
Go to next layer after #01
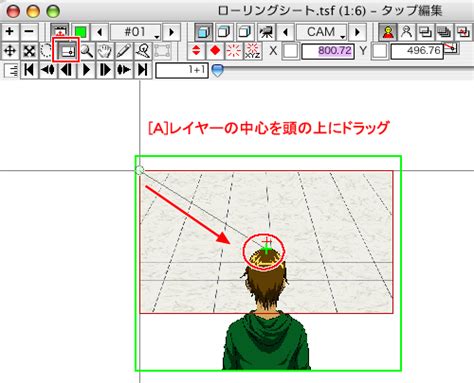[171, 32]
